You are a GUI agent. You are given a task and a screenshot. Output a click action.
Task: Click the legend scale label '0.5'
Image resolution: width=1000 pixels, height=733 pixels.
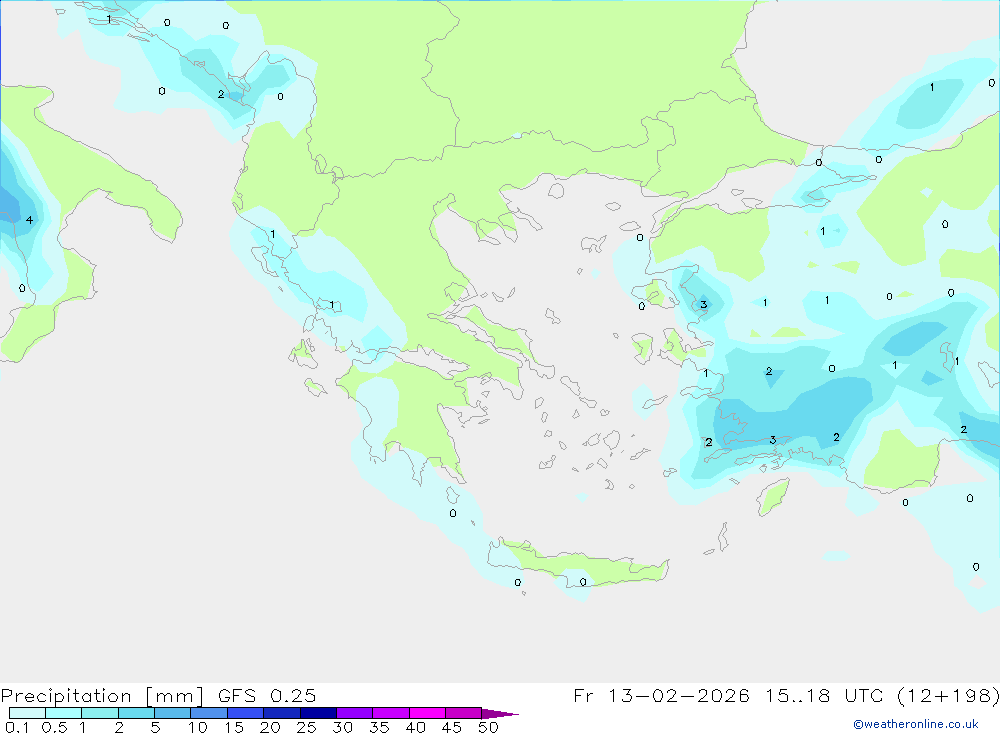pyautogui.click(x=54, y=727)
